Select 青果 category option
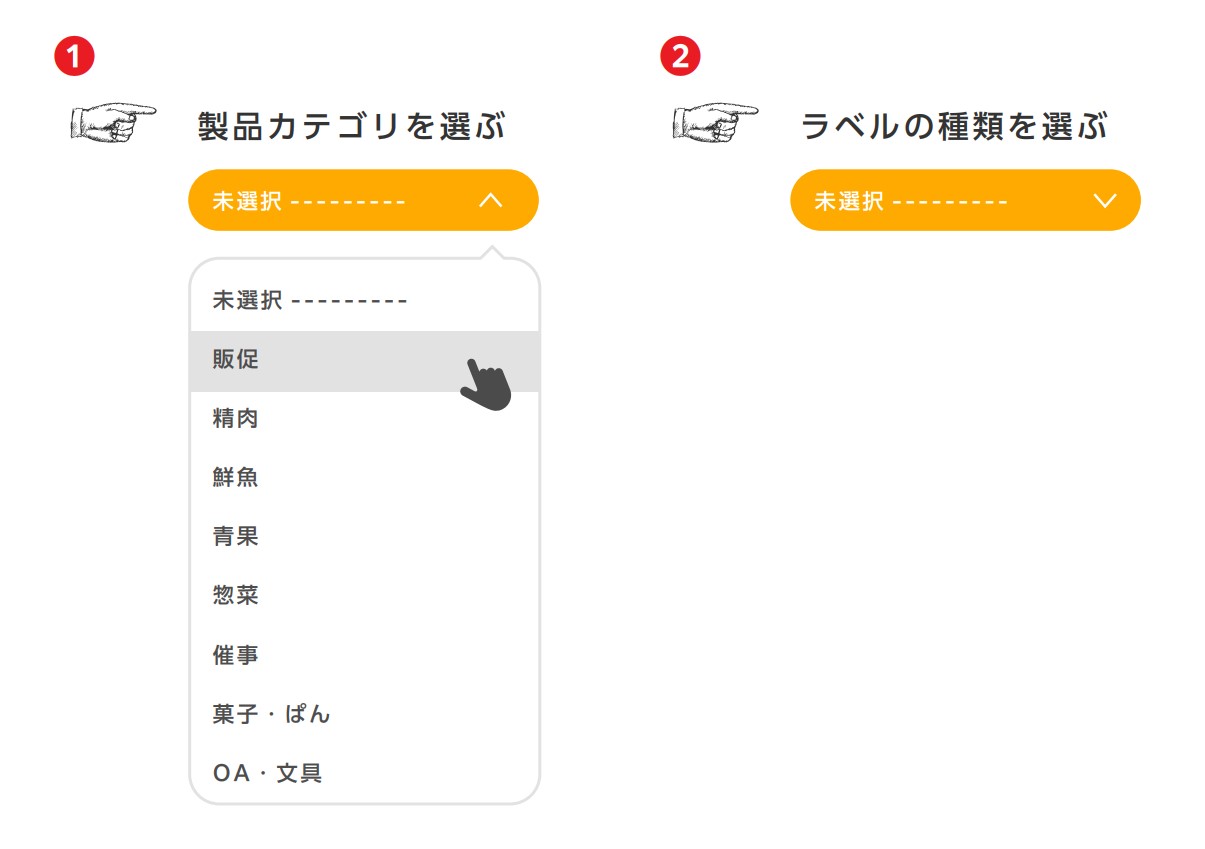Viewport: 1205px width, 849px height. [x=236, y=537]
